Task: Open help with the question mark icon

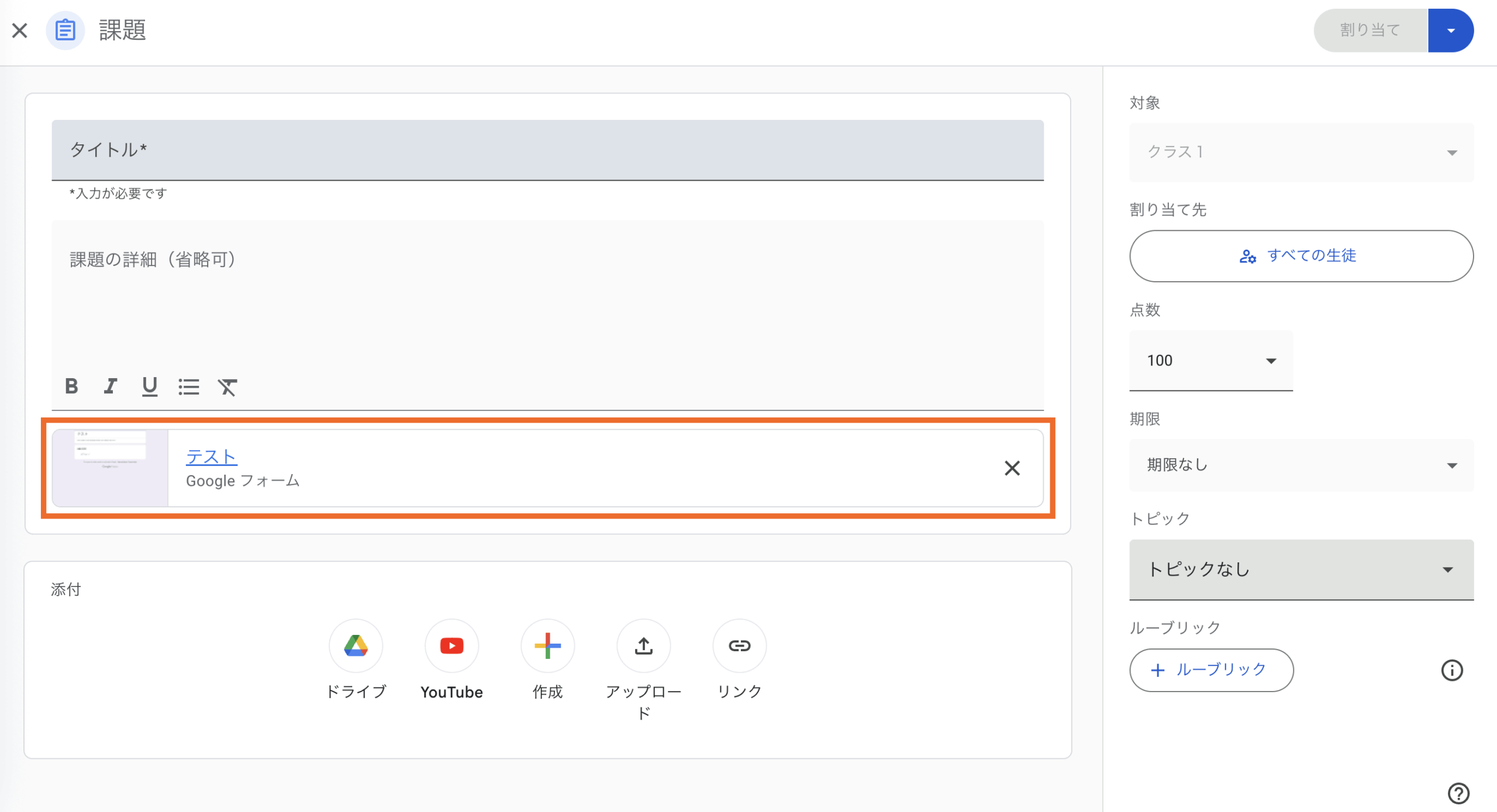Action: tap(1460, 793)
